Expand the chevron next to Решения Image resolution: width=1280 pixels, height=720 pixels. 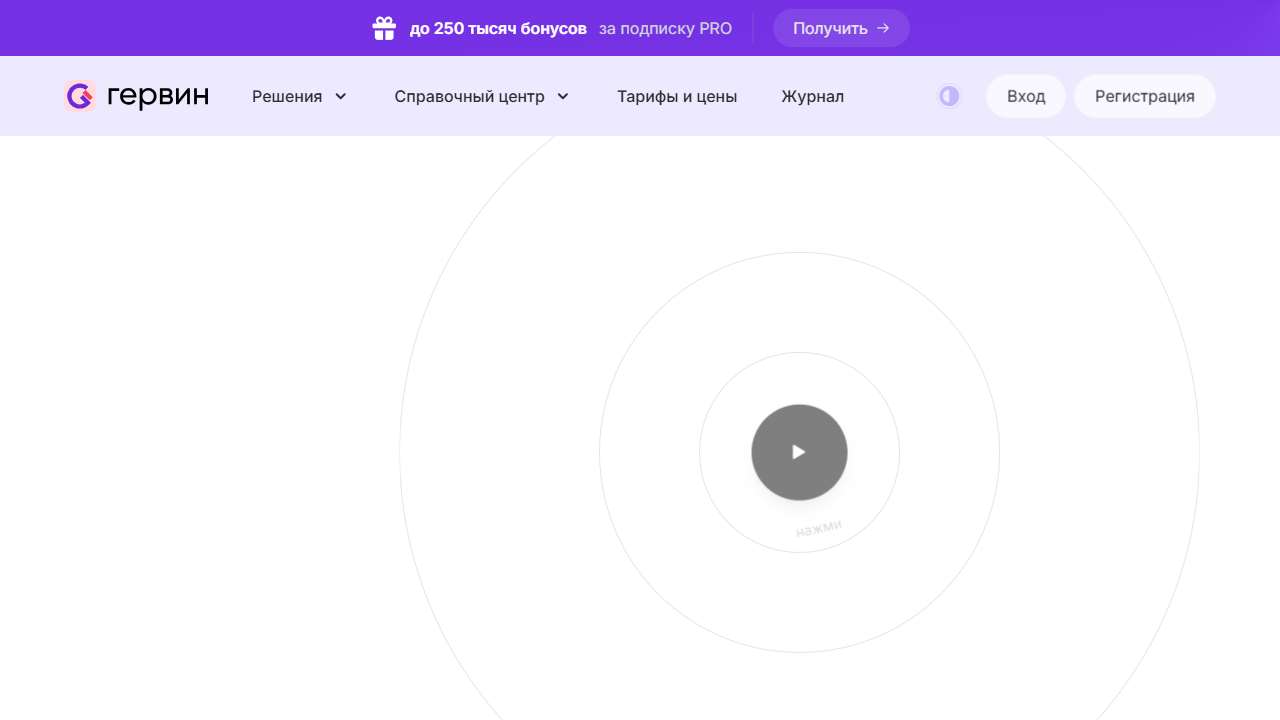coord(341,97)
